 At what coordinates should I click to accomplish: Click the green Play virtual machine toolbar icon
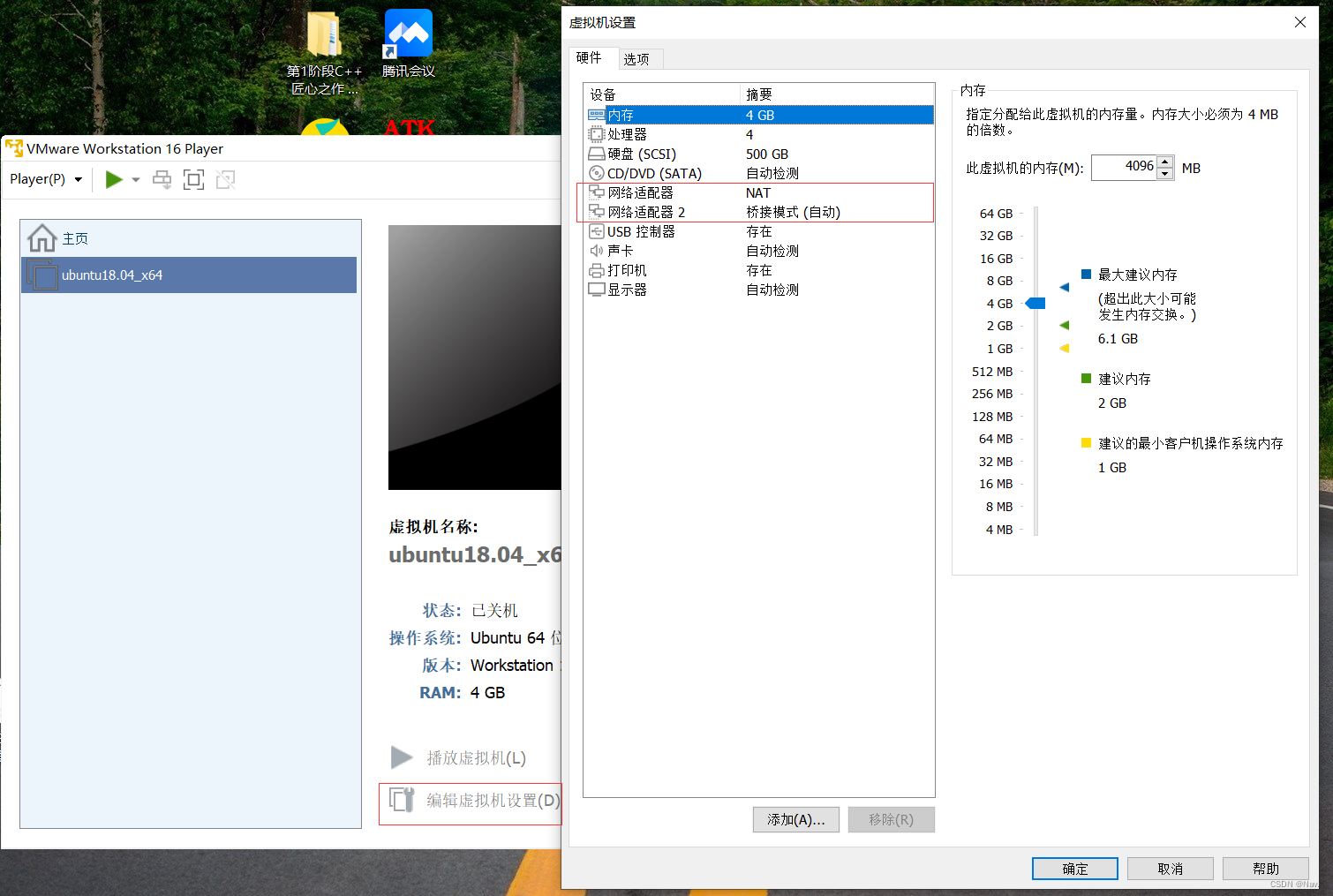pos(114,179)
